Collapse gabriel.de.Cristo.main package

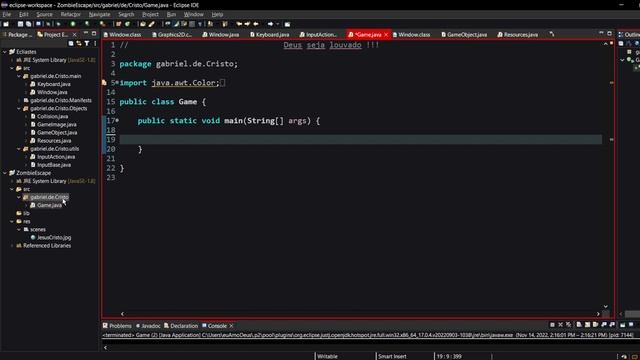click(19, 76)
